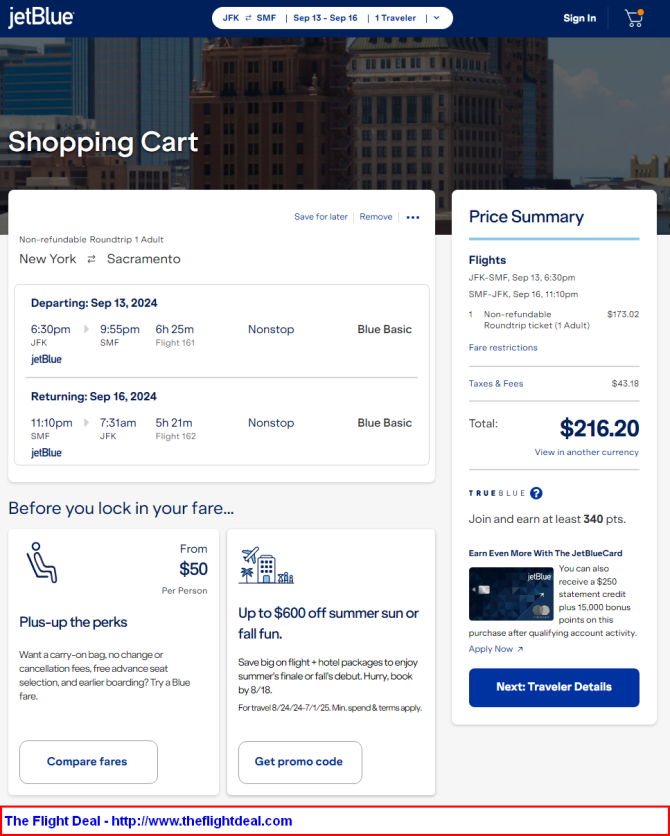670x836 pixels.
Task: Open the shopping cart icon in header
Action: tap(633, 18)
